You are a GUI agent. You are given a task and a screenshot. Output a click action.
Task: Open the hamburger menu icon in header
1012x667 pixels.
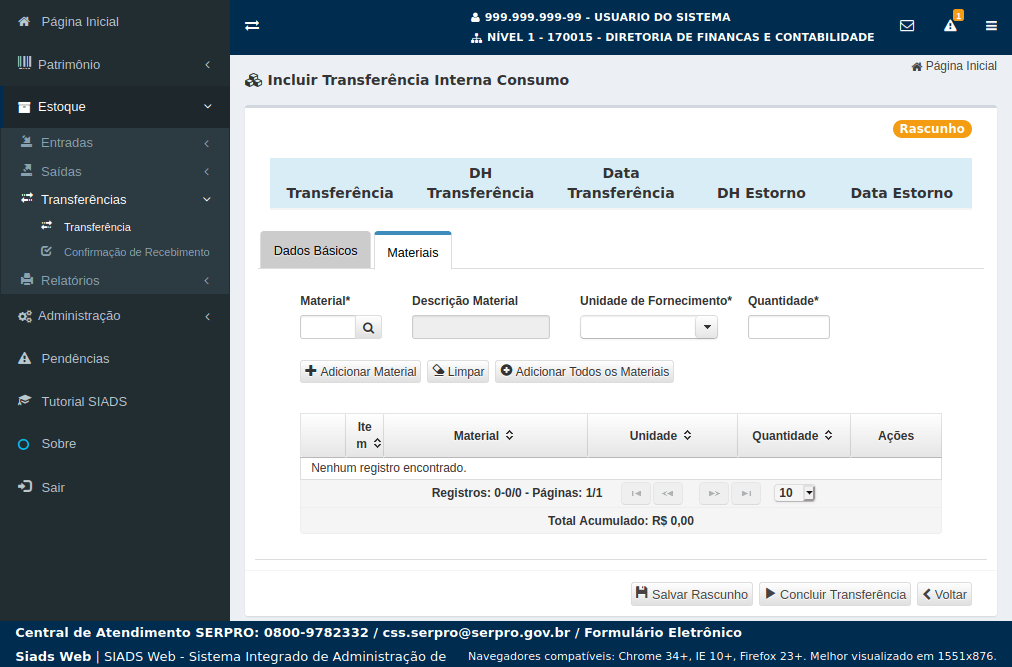(991, 26)
